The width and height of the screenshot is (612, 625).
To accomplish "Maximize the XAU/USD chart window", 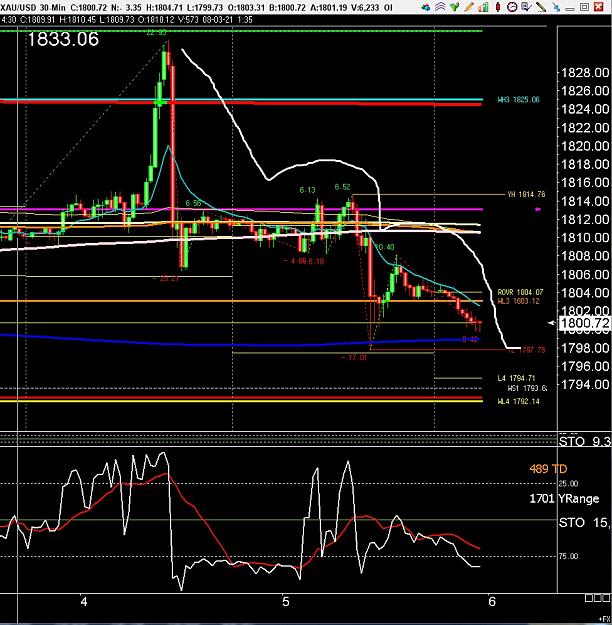I will [584, 7].
